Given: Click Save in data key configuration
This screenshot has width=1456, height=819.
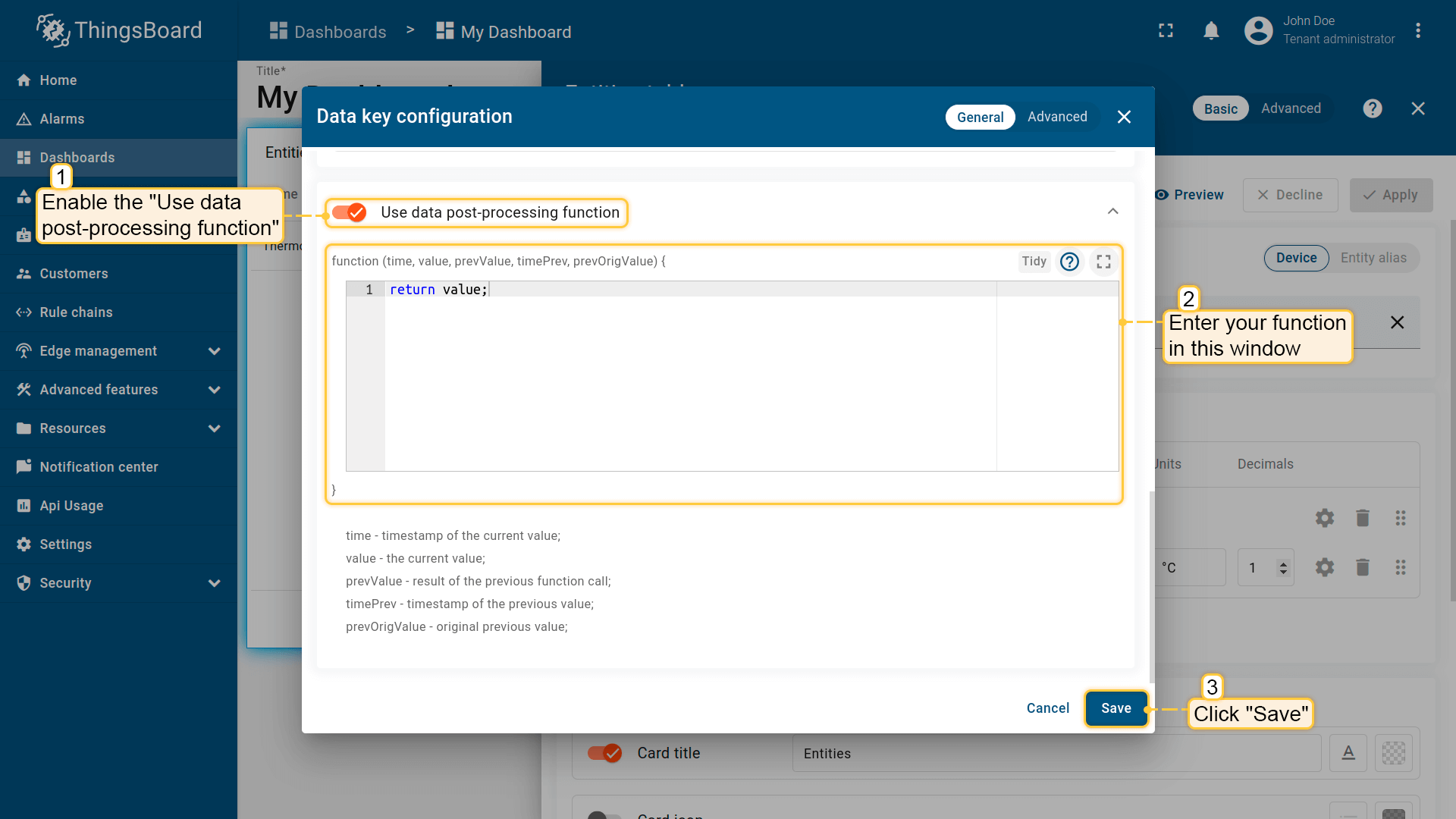Looking at the screenshot, I should tap(1116, 708).
